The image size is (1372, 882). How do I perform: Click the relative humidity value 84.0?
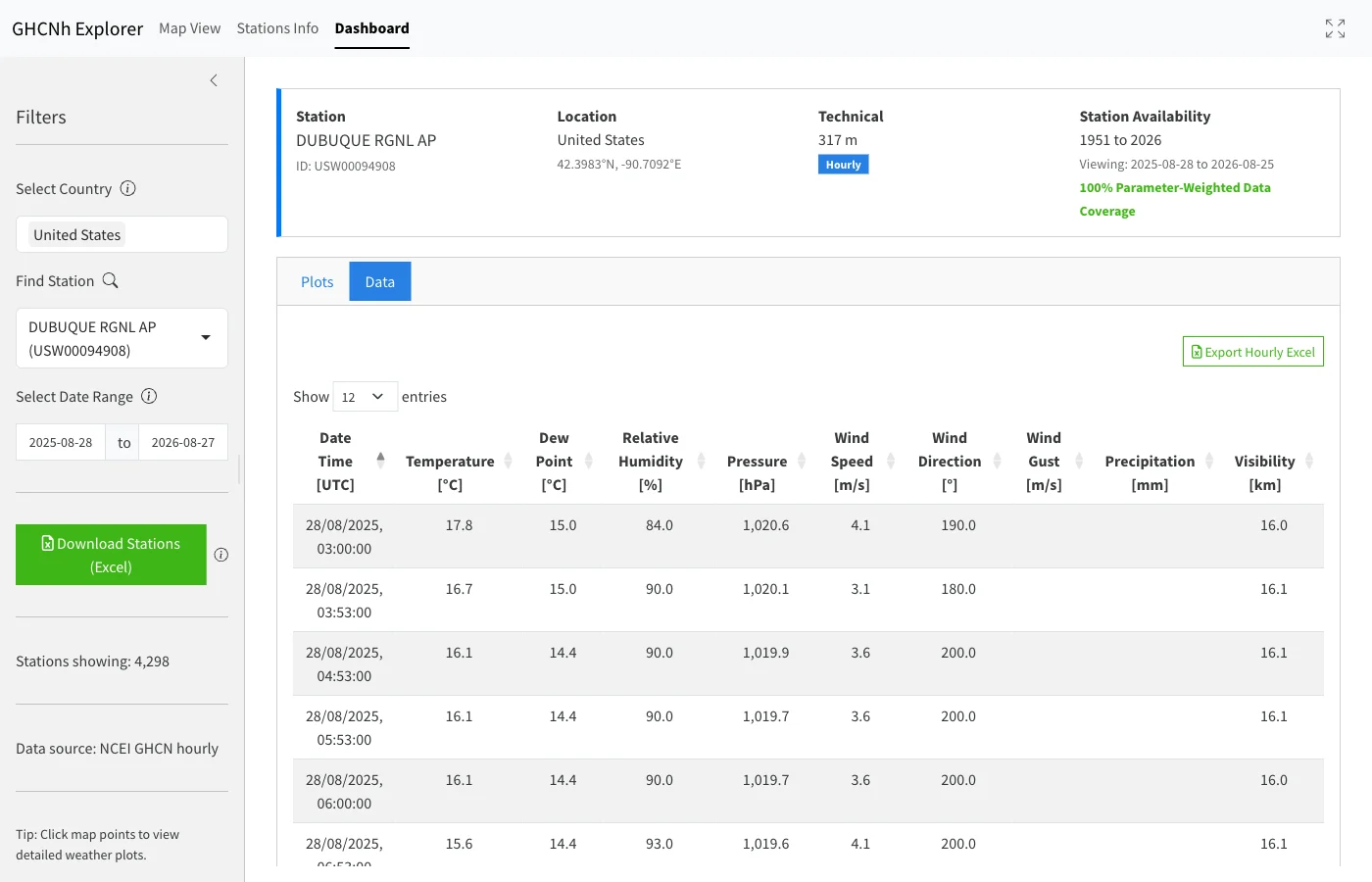660,525
